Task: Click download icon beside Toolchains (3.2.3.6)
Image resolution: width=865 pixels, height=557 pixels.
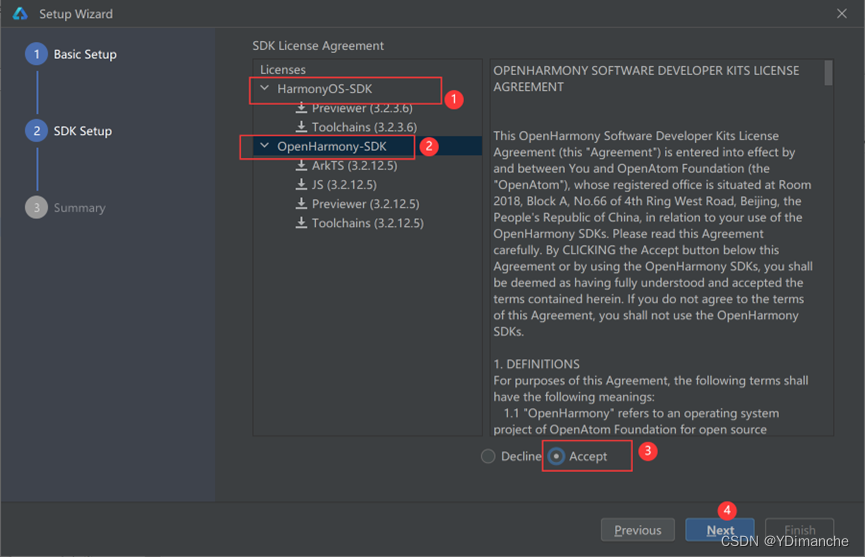Action: [301, 127]
